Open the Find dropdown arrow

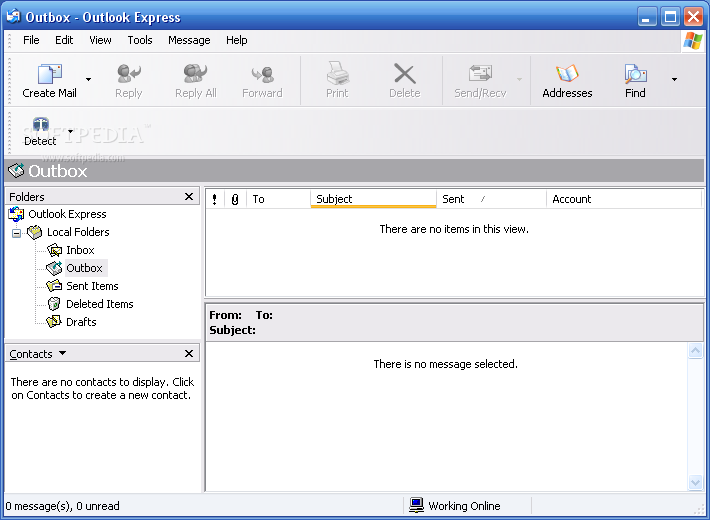pos(674,79)
